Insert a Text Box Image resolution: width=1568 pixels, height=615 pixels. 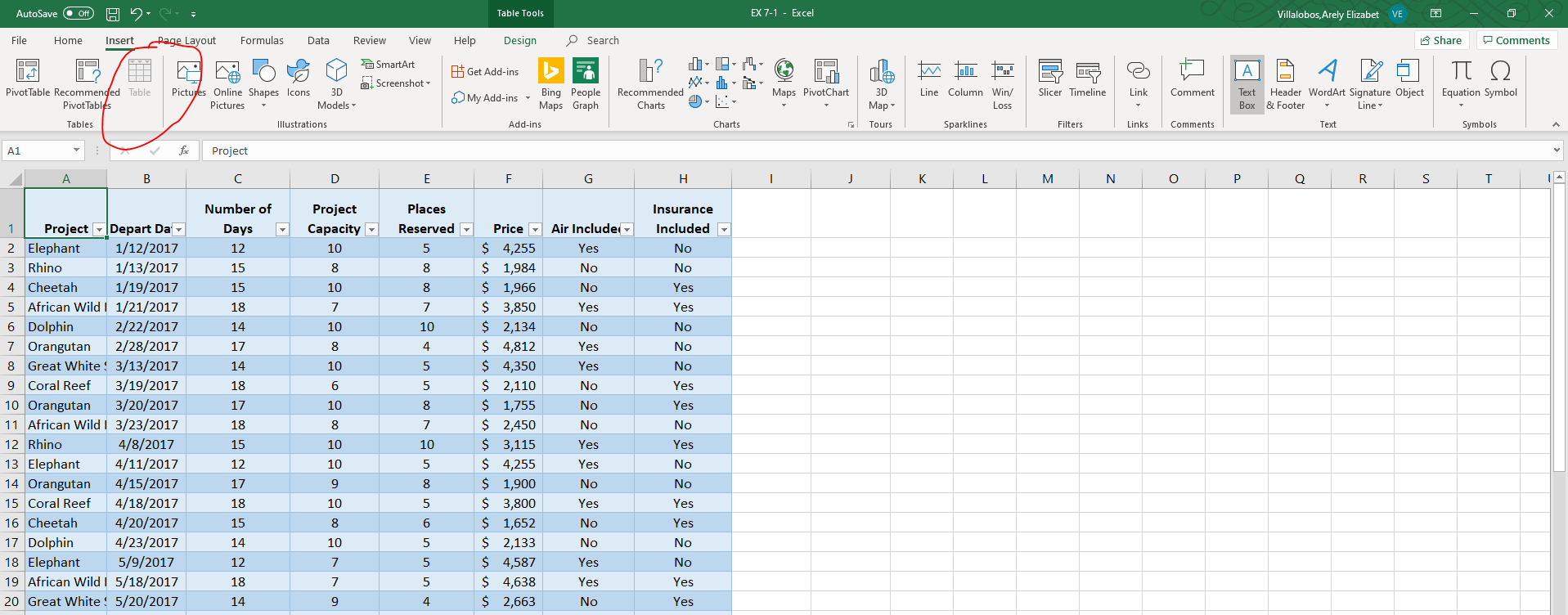1247,83
